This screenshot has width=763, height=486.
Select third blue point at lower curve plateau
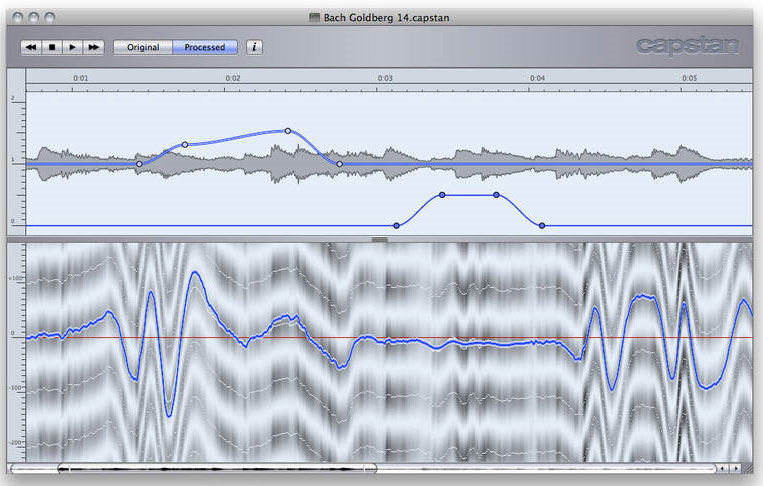point(496,195)
